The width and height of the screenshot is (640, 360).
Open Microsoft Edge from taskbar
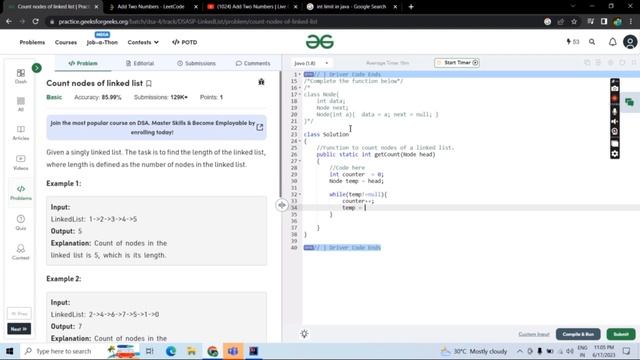pos(171,351)
